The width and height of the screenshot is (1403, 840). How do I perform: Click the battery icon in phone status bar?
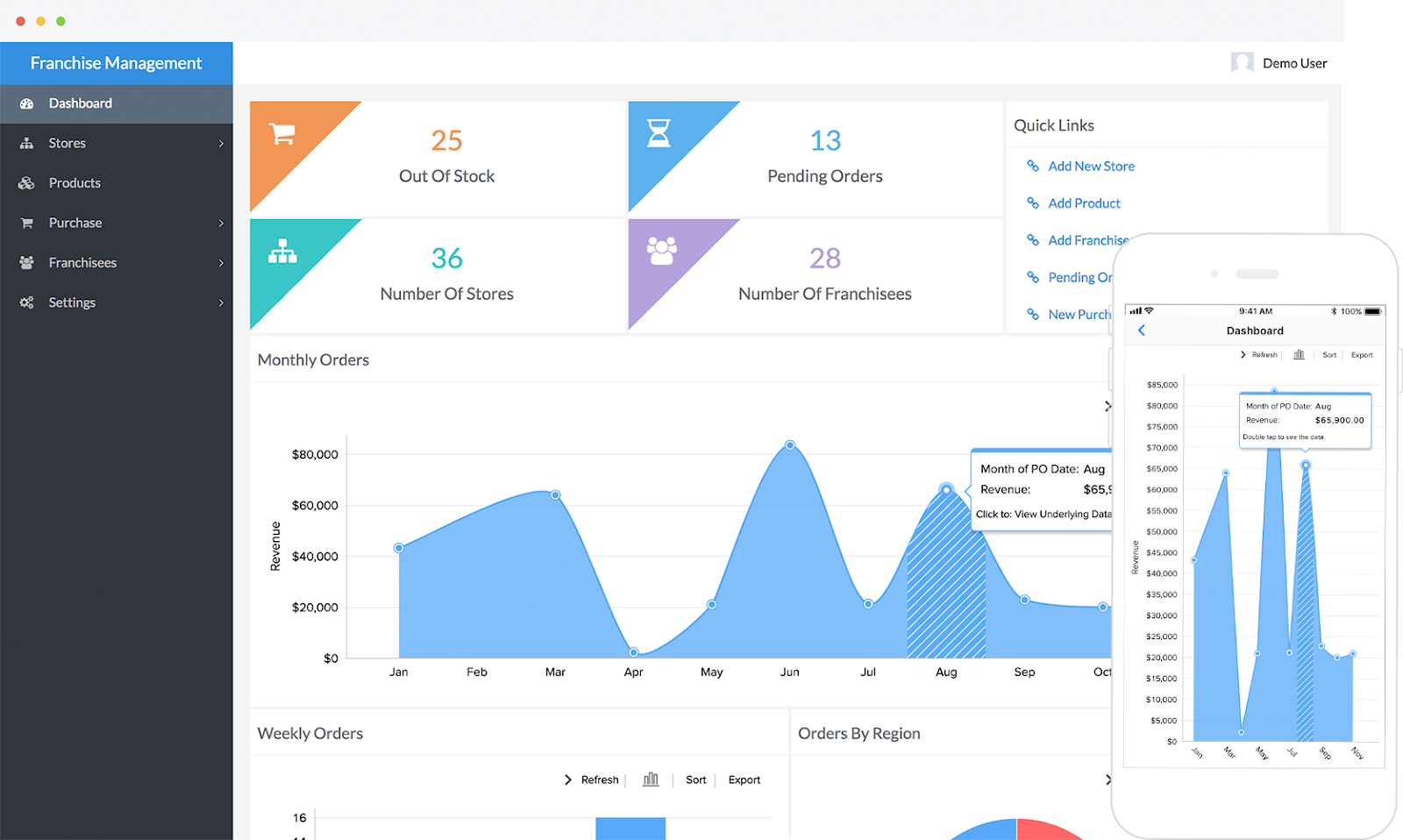(x=1373, y=311)
